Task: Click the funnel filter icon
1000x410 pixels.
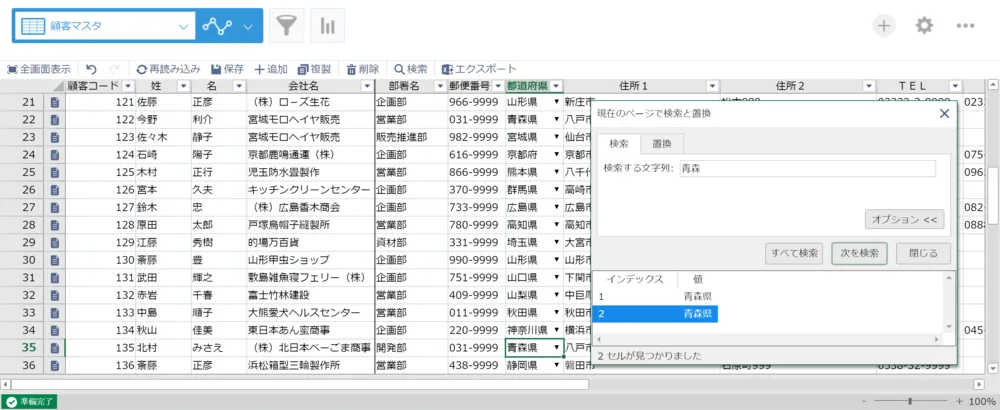Action: point(287,26)
